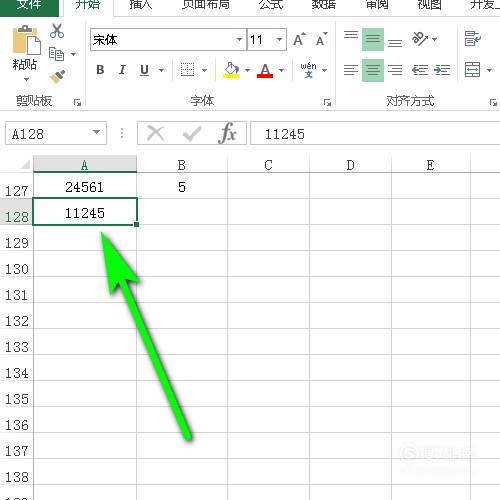Click the Cut scissors icon
The height and width of the screenshot is (500, 500).
pyautogui.click(x=57, y=31)
